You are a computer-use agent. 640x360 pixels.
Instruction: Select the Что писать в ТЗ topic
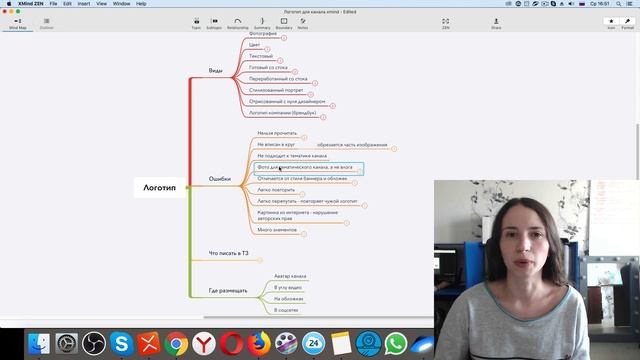point(228,253)
